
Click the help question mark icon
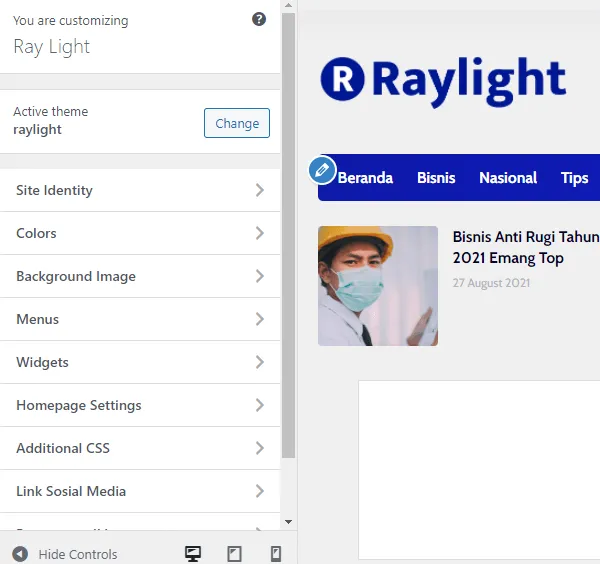pyautogui.click(x=259, y=19)
